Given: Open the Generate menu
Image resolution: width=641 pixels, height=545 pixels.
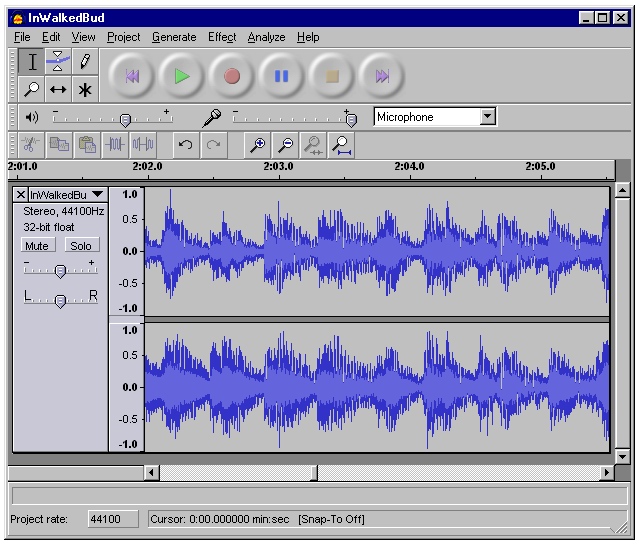Looking at the screenshot, I should point(174,37).
